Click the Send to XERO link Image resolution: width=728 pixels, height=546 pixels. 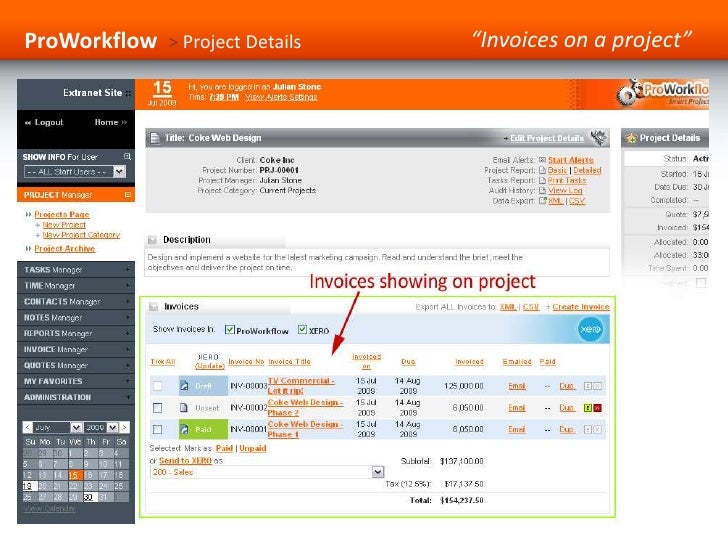coord(185,461)
